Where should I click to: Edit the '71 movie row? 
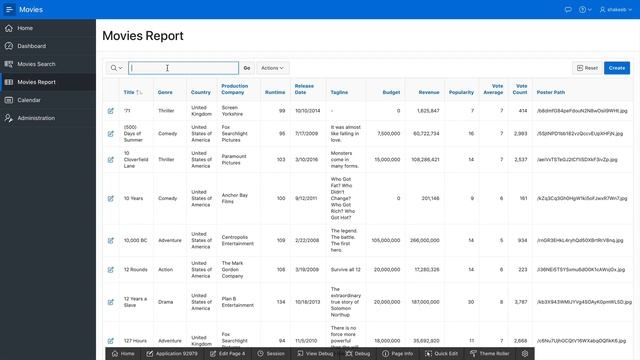[111, 111]
